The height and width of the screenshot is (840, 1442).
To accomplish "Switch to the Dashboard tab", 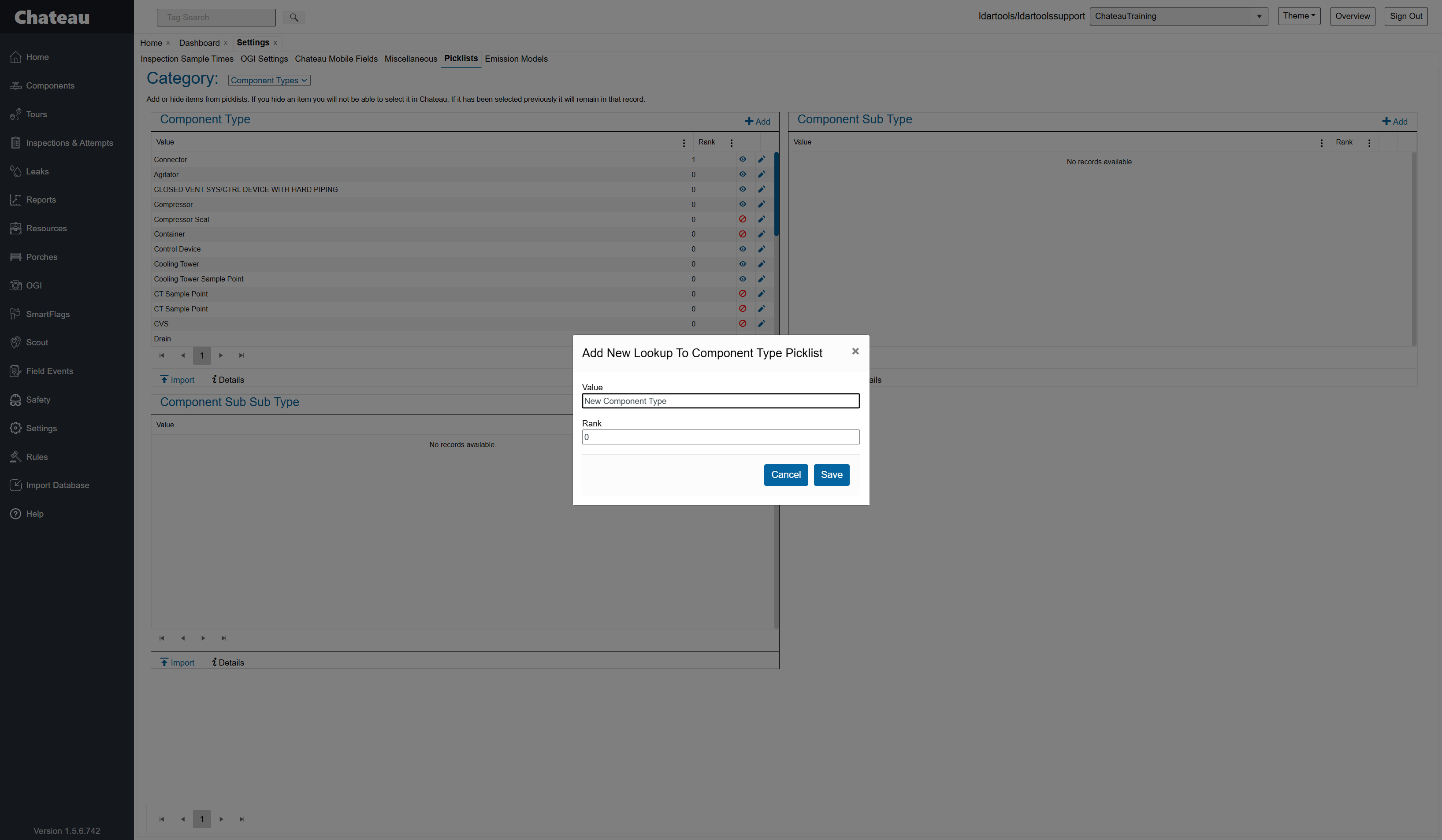I will [199, 43].
